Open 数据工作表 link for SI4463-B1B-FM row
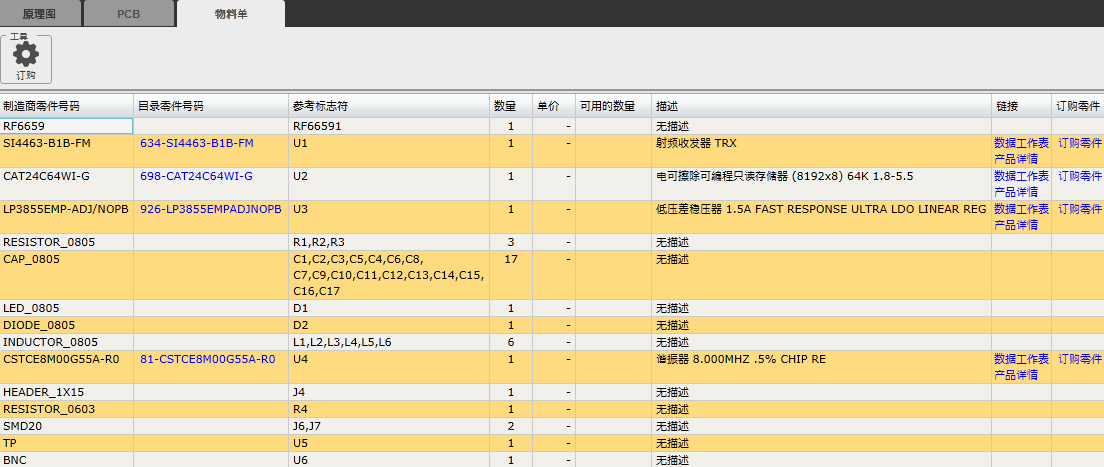Screen dimensions: 1104x467 (x=1021, y=143)
